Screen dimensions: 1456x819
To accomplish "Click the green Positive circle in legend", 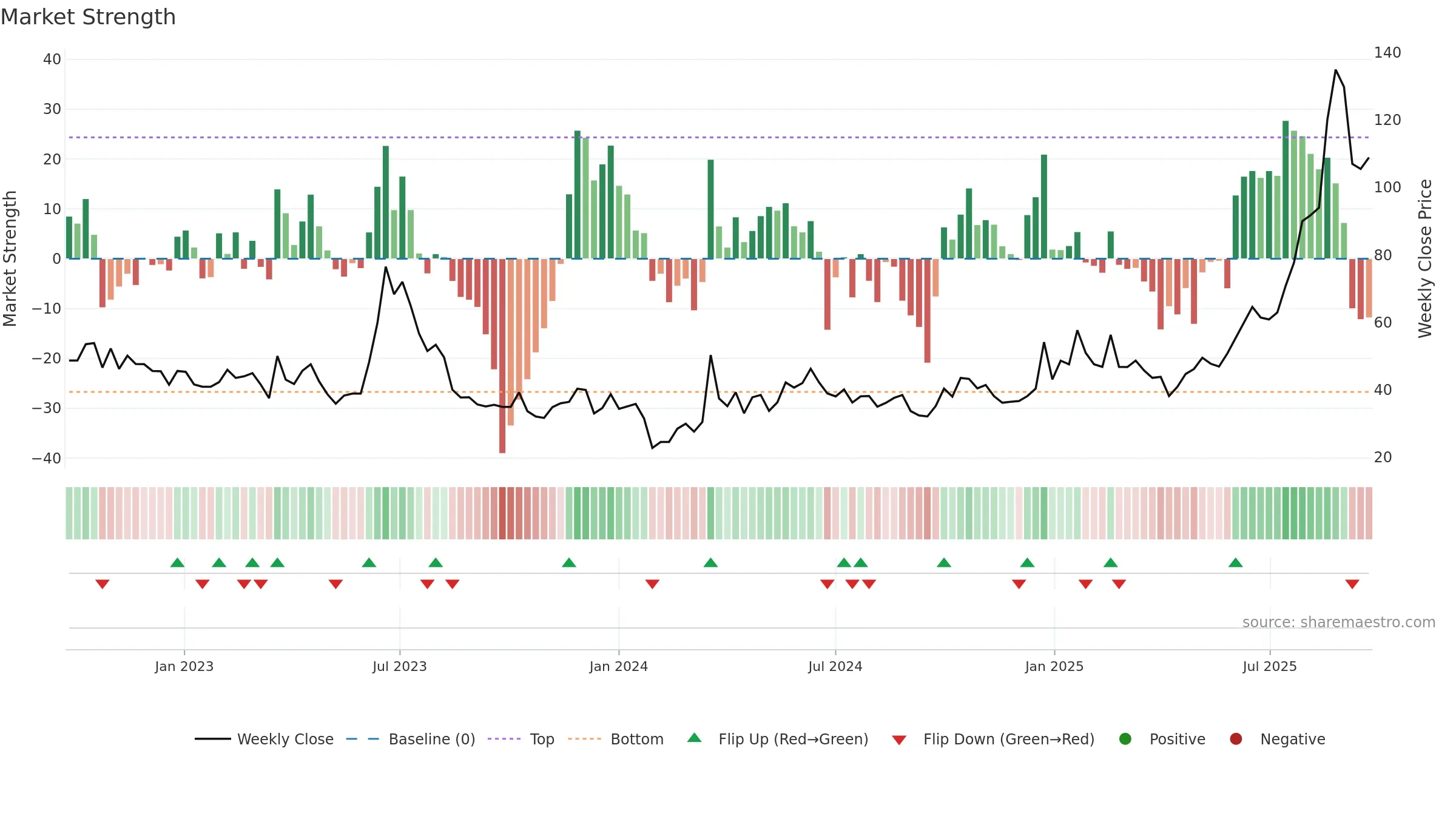I will [x=1125, y=739].
